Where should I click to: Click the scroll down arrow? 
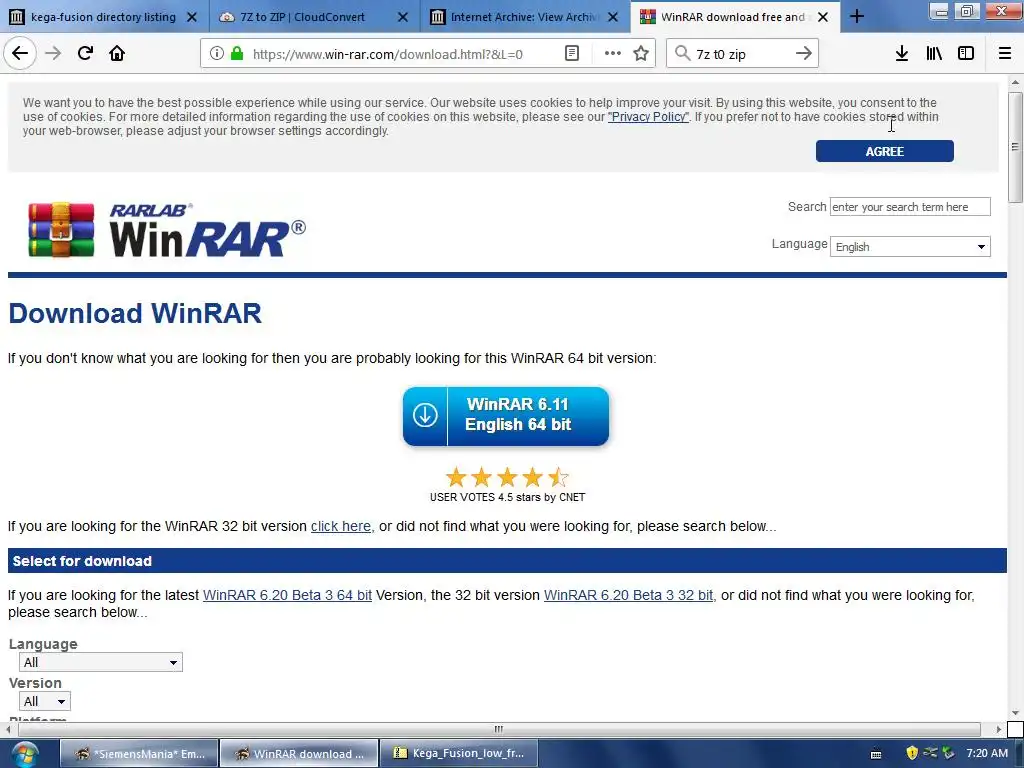[1015, 713]
